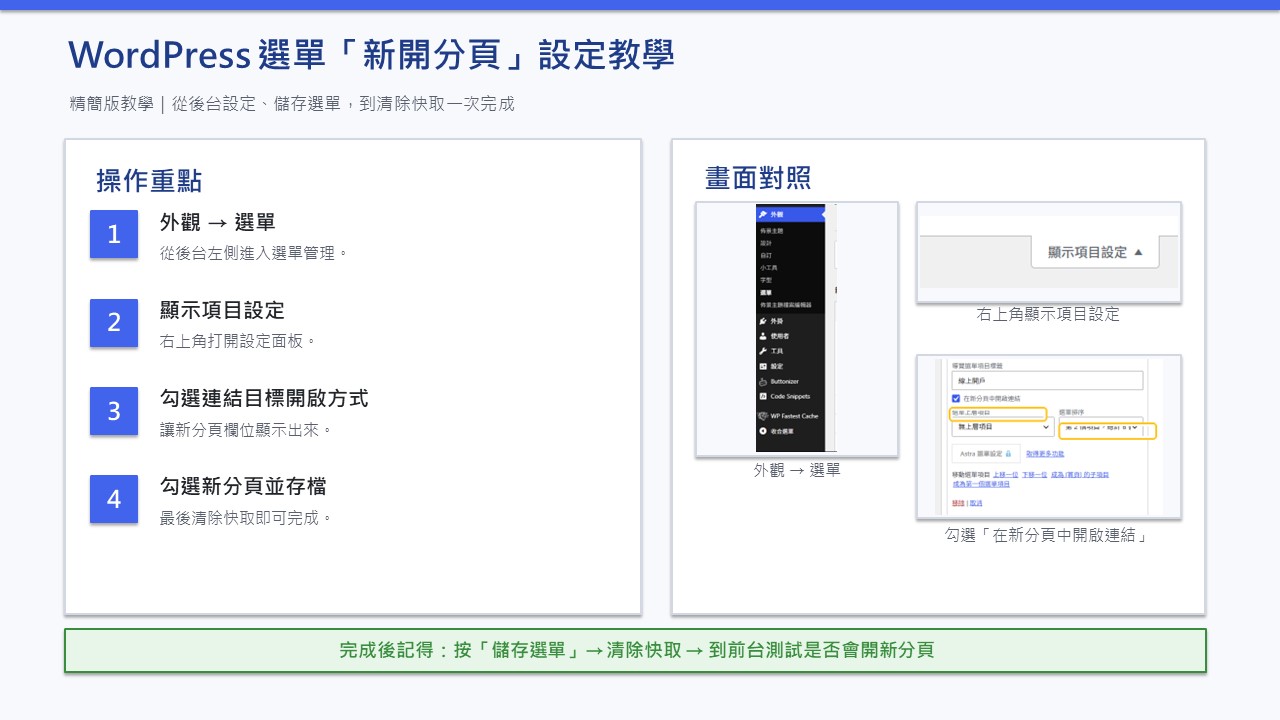Click the 成為 (首頁) 的子項目 link
Viewport: 1280px width, 720px height.
1081,475
